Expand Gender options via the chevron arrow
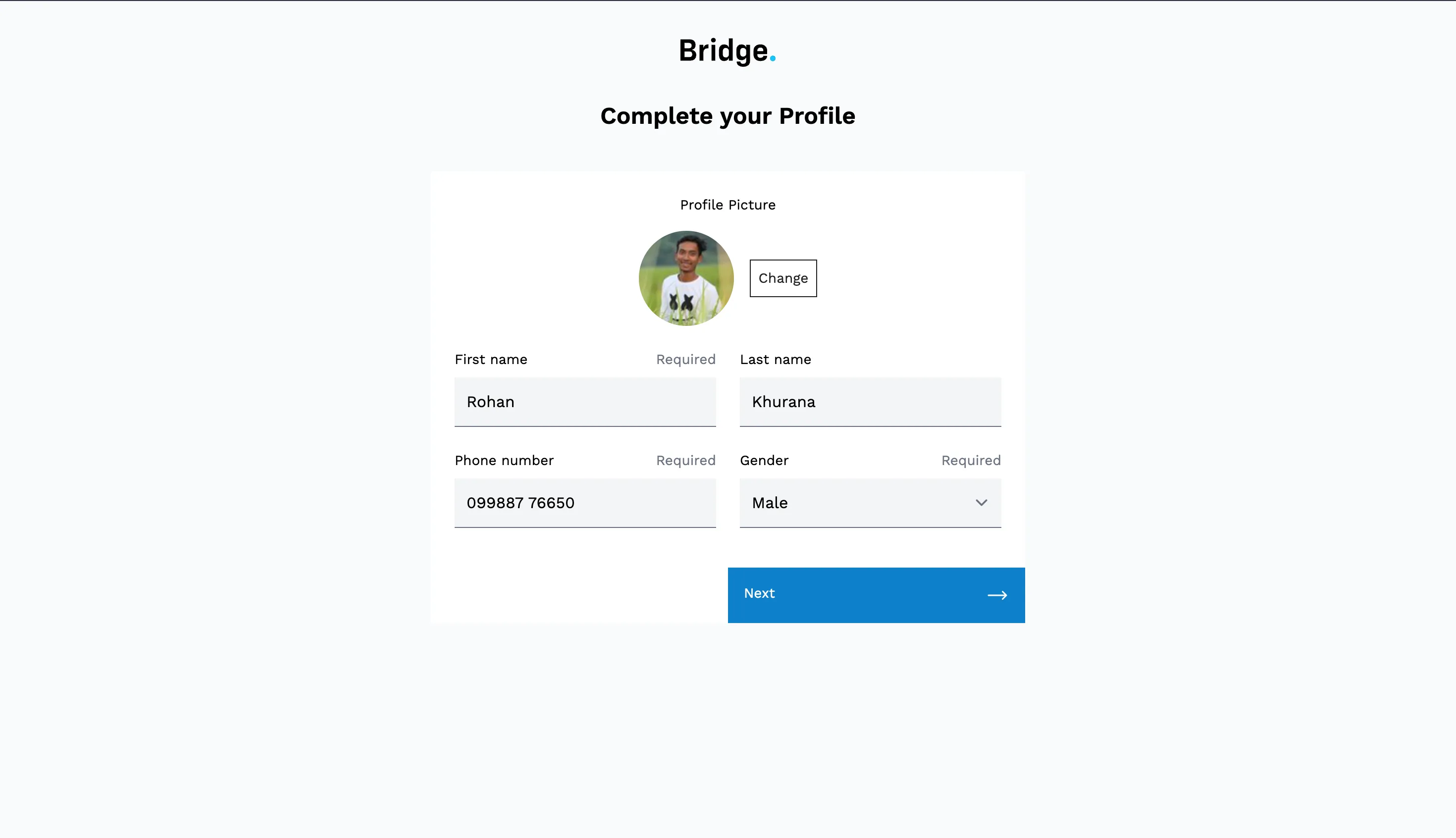1456x838 pixels. click(x=981, y=503)
